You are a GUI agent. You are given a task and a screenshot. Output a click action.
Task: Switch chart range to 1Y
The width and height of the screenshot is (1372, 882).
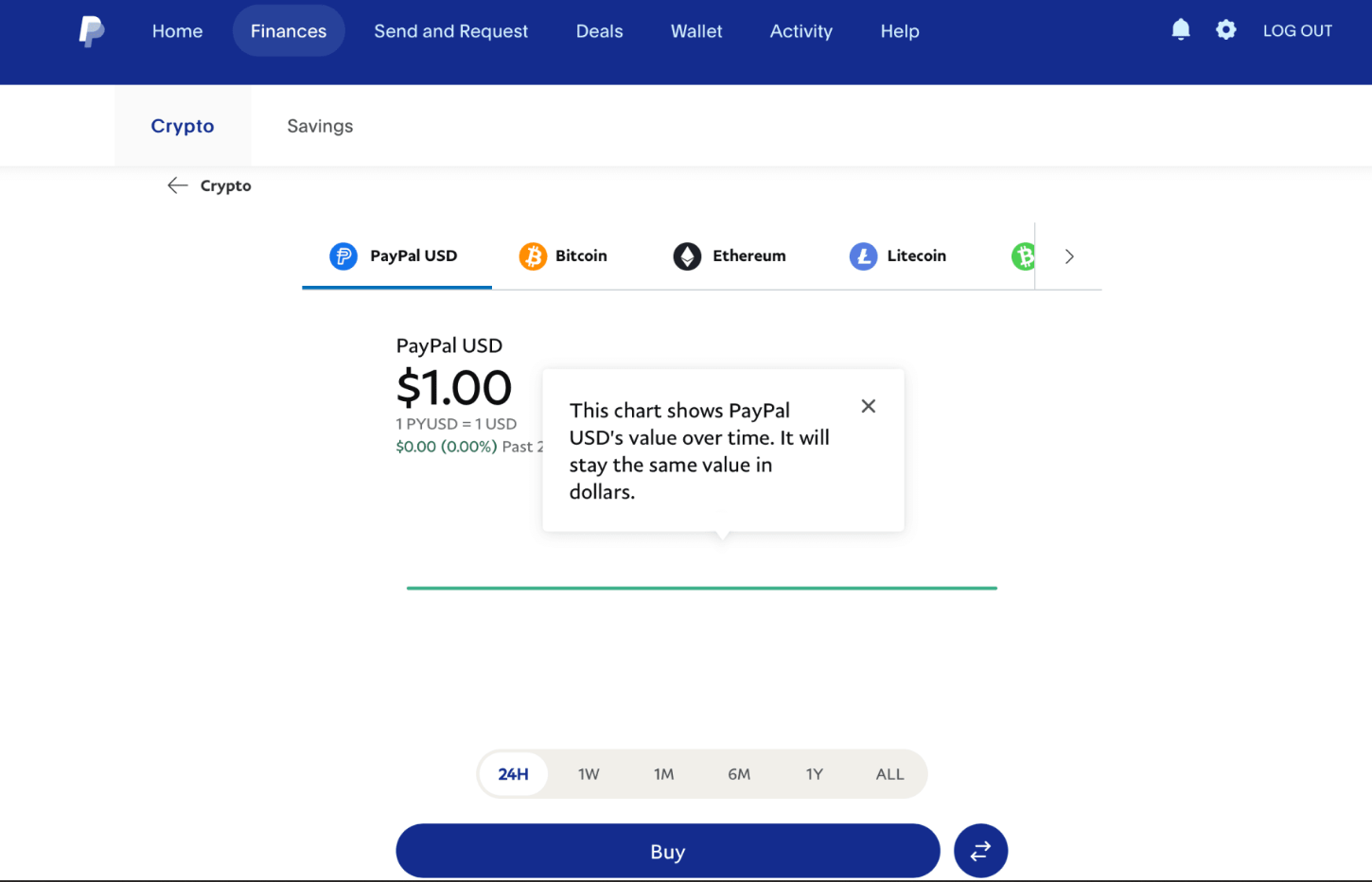pos(815,774)
